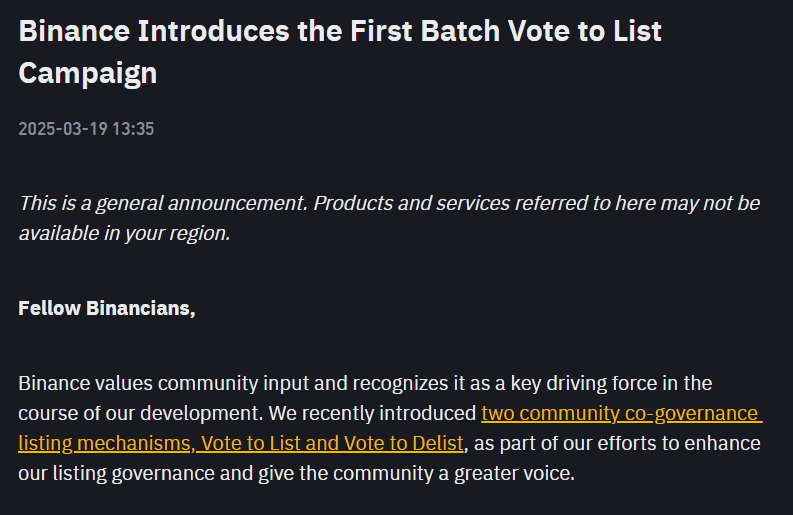The width and height of the screenshot is (793, 515).
Task: Click the article headline 'Binance Introduces the First Batch'
Action: click(259, 31)
